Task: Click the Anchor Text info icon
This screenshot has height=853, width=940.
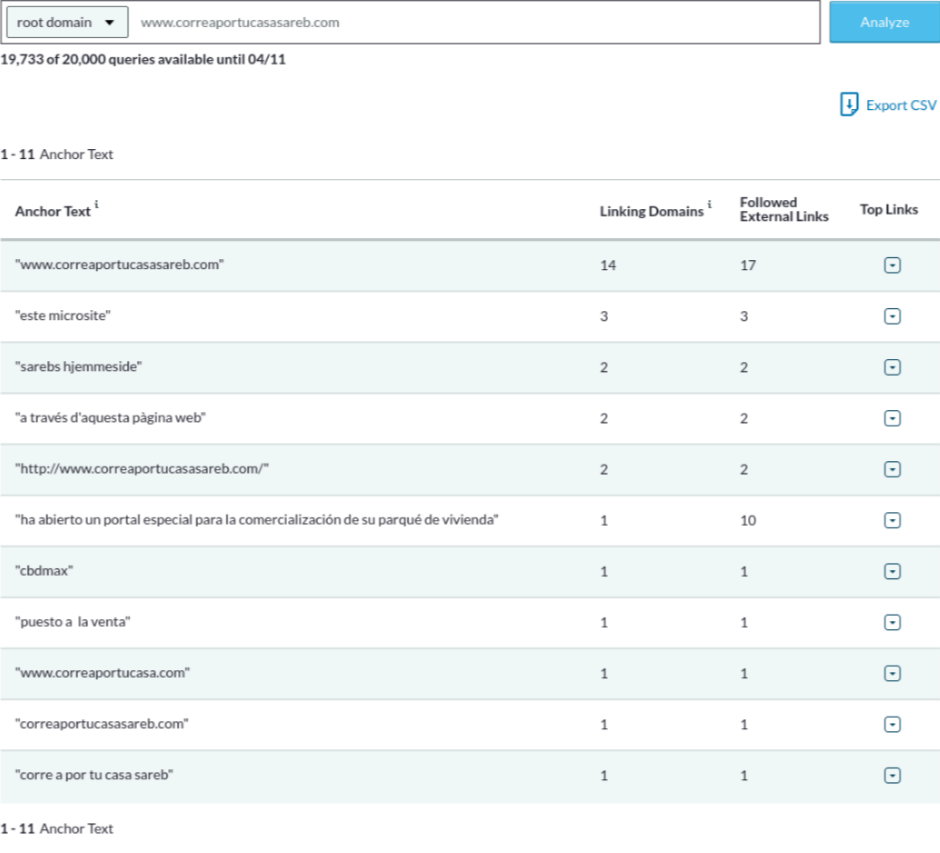Action: point(97,206)
